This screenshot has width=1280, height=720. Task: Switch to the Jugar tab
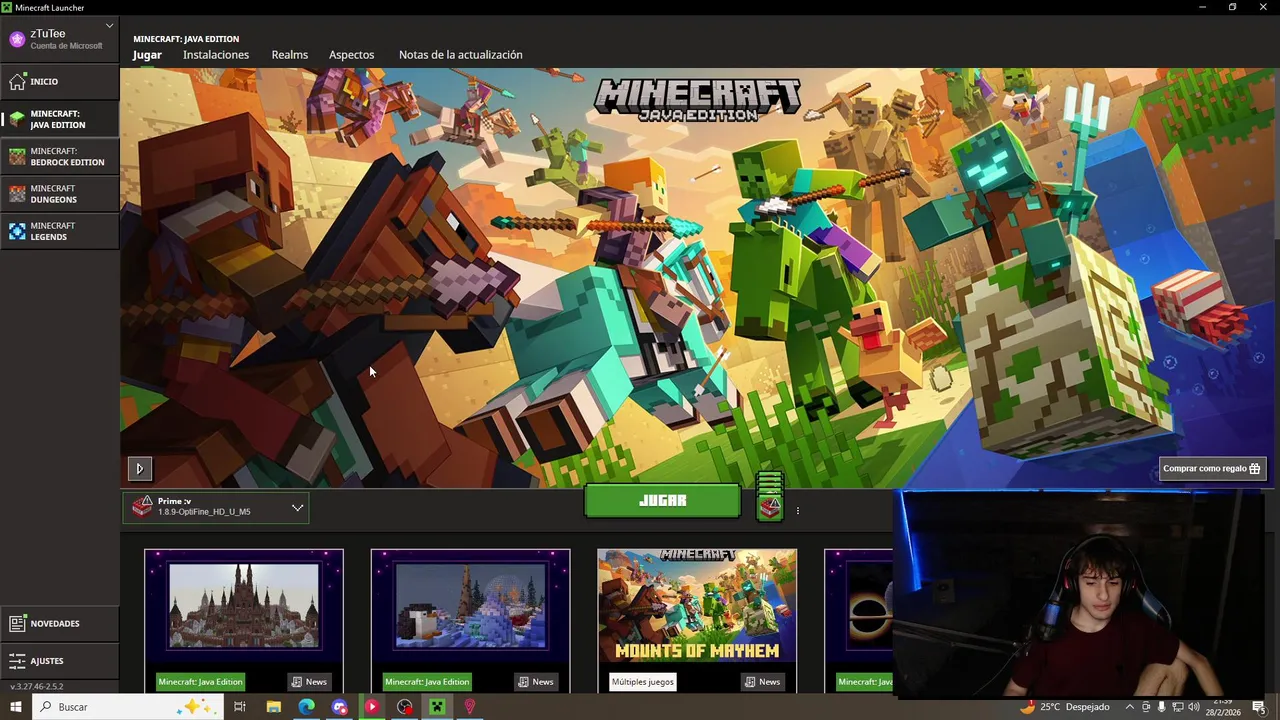(147, 55)
